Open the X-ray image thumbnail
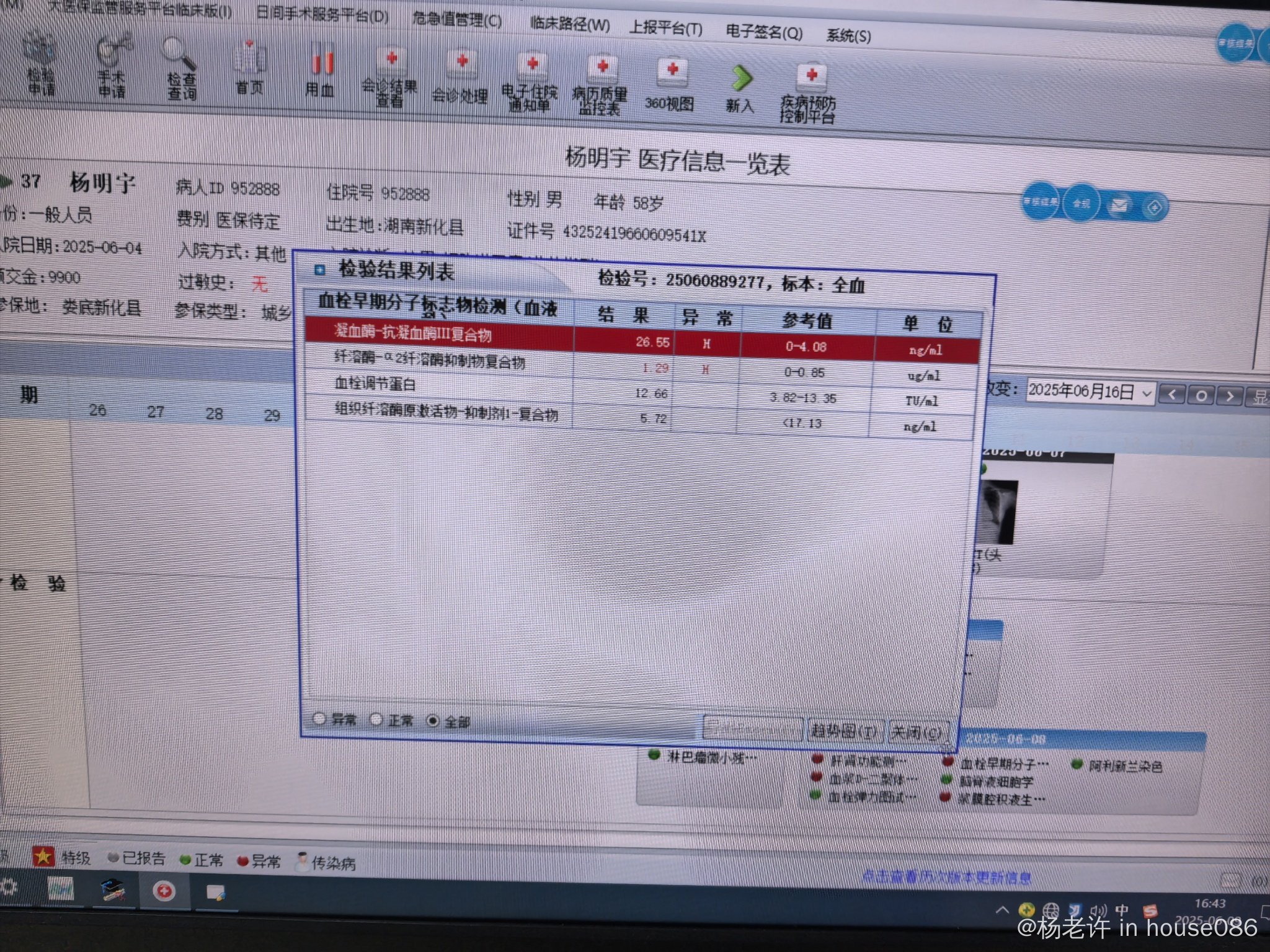1270x952 pixels. [x=998, y=512]
